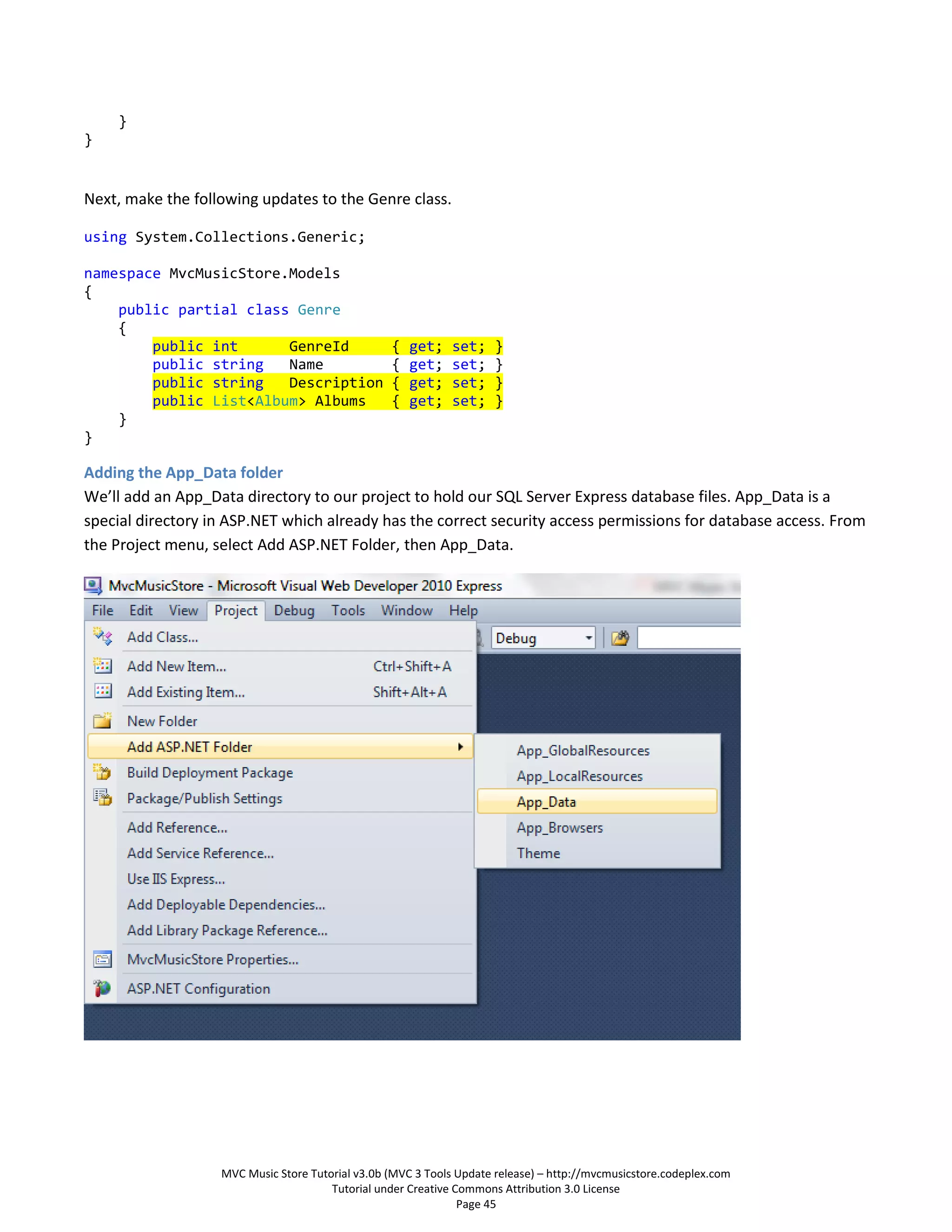The width and height of the screenshot is (952, 1232).
Task: Click Add Library Package Reference...
Action: [227, 930]
